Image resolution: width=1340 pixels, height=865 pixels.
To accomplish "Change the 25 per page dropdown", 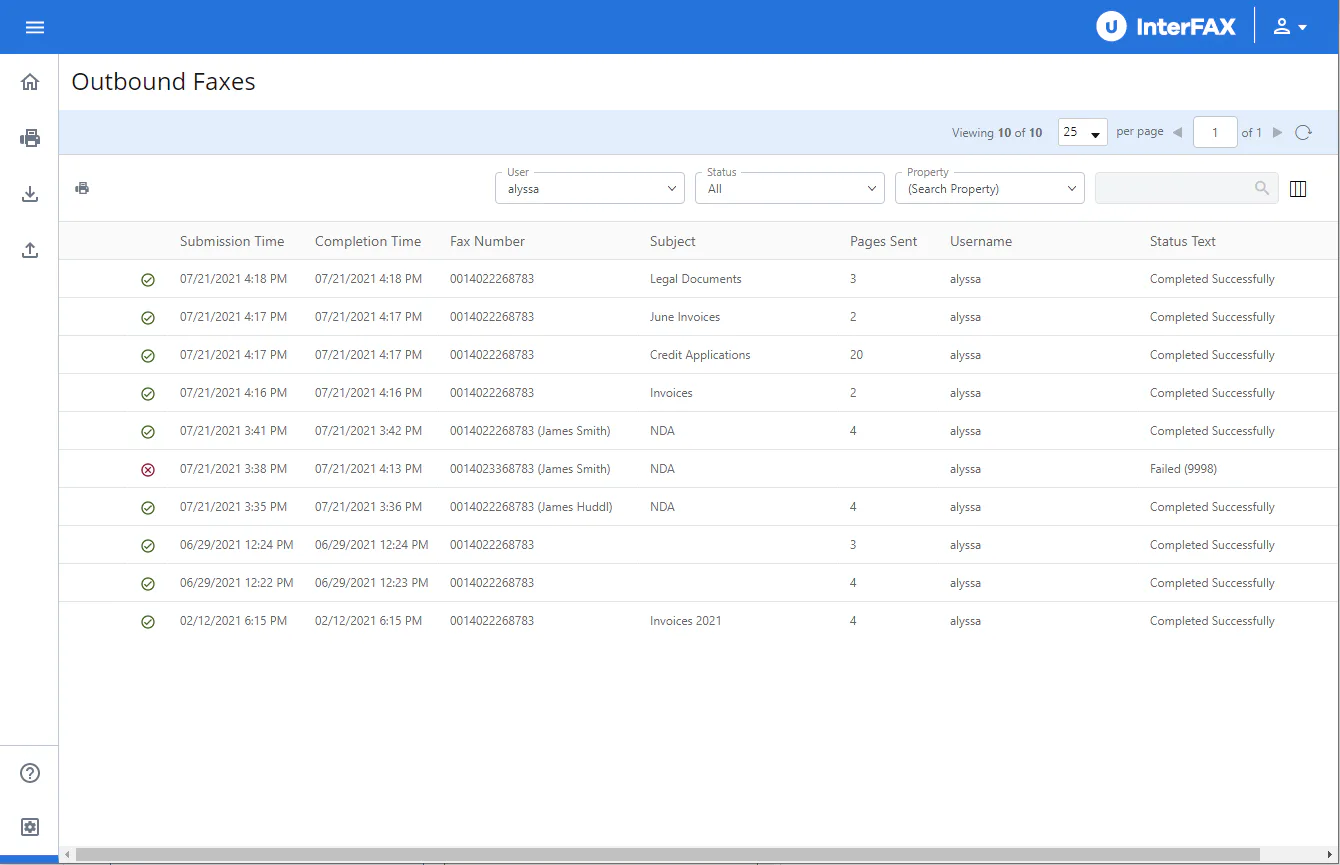I will click(1083, 132).
